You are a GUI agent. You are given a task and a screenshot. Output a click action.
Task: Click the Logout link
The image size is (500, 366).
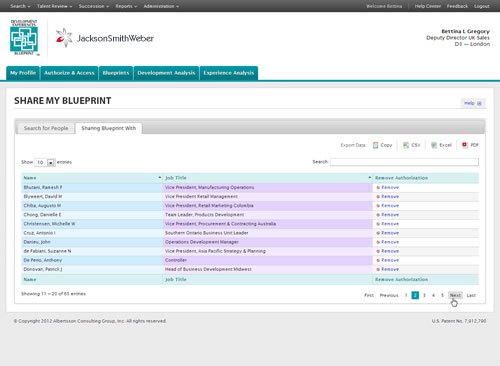[482, 6]
